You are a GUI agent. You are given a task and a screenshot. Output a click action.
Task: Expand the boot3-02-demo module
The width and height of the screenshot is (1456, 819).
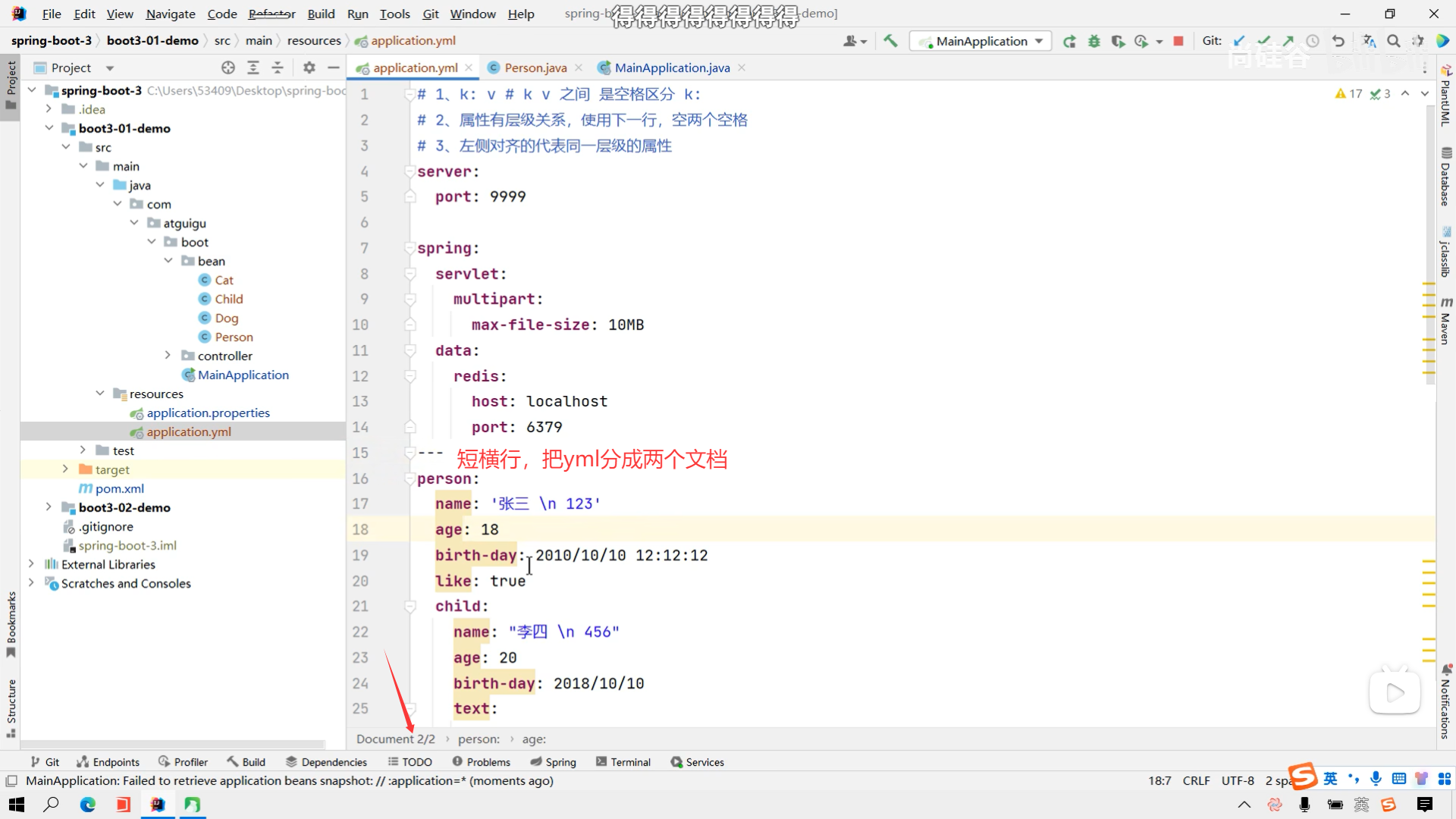pos(49,507)
